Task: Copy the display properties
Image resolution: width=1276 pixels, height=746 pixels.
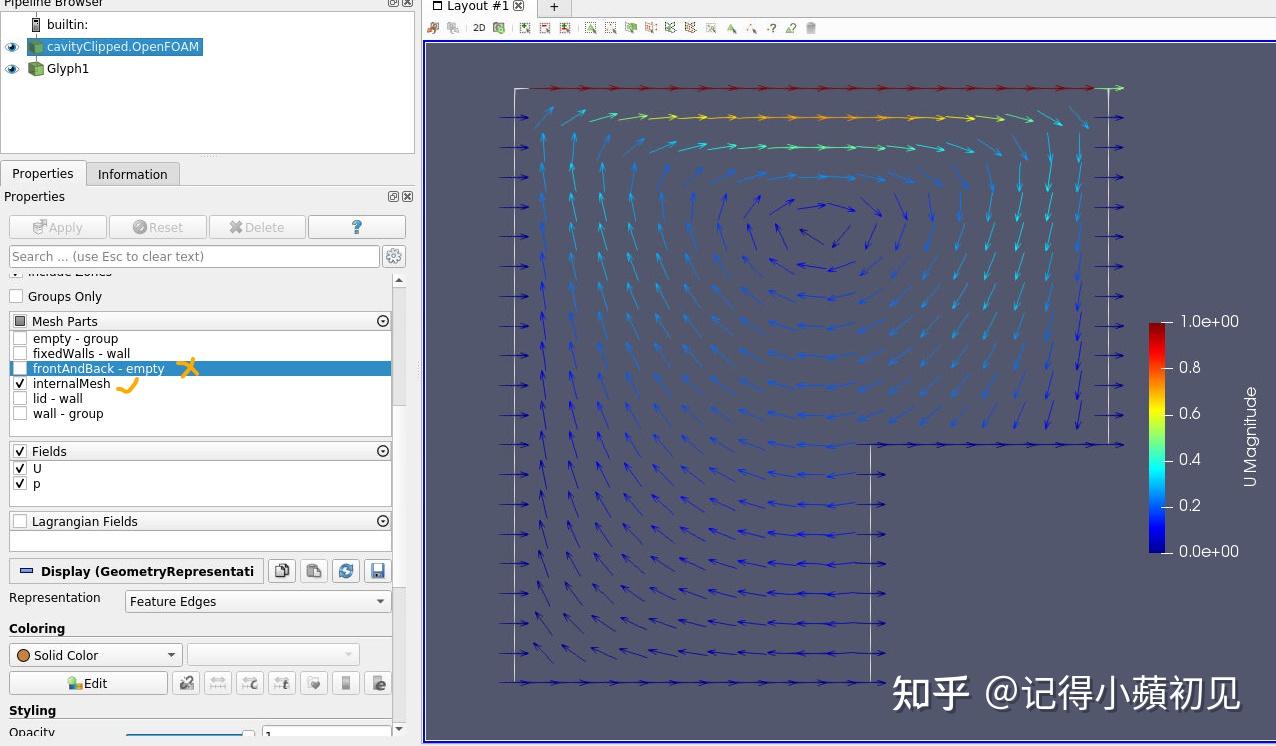Action: [281, 570]
